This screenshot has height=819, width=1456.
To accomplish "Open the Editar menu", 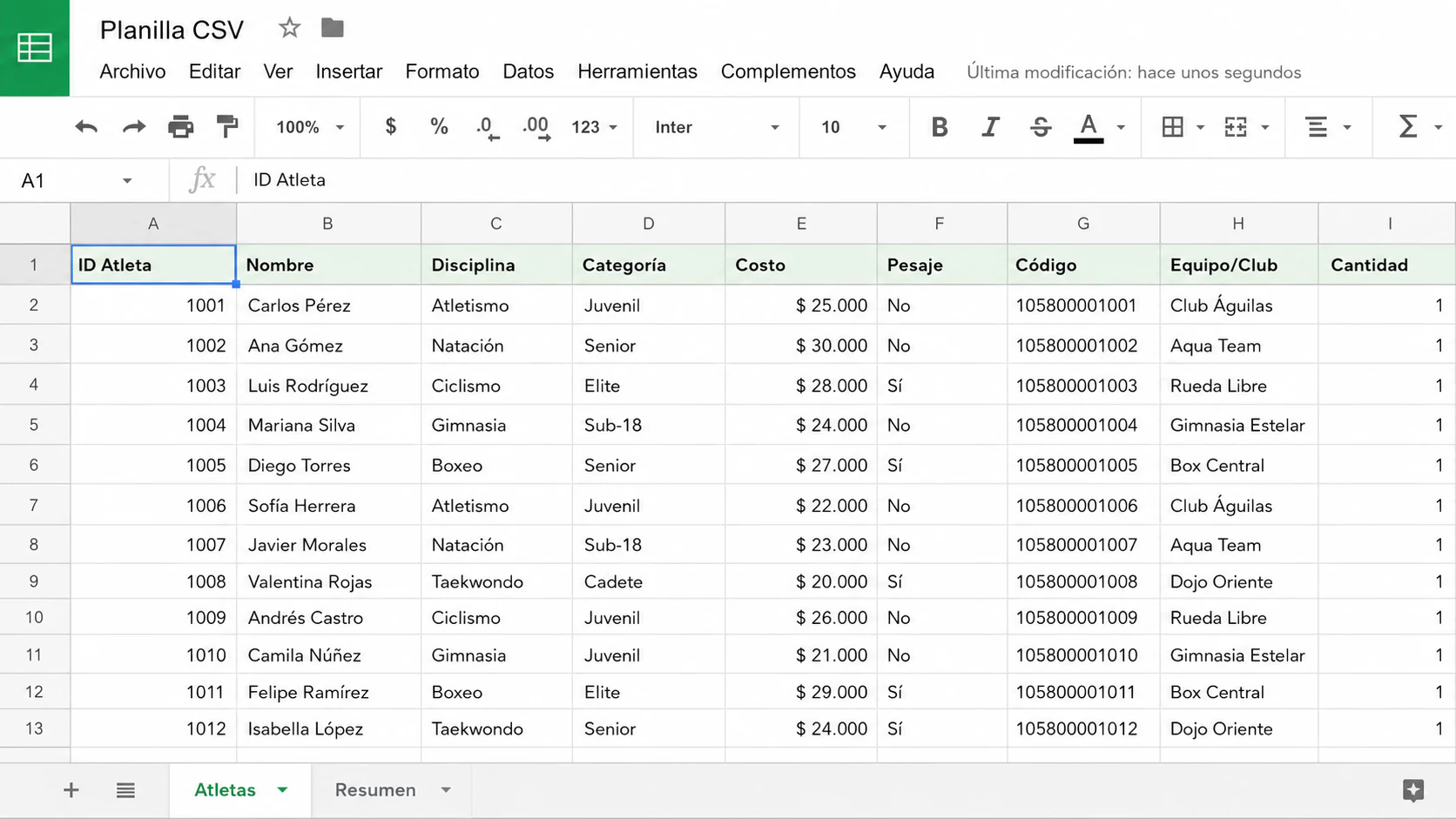I will tap(214, 71).
